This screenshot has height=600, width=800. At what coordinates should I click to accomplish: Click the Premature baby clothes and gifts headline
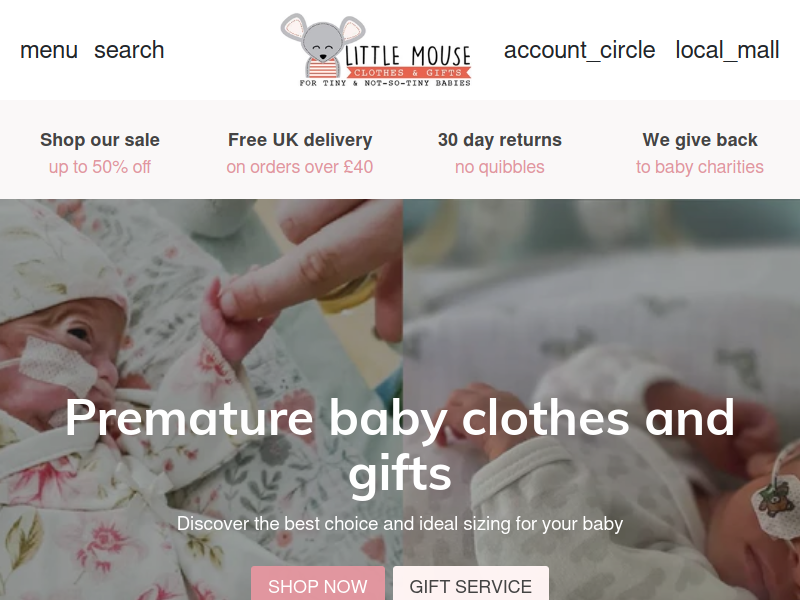coord(400,445)
